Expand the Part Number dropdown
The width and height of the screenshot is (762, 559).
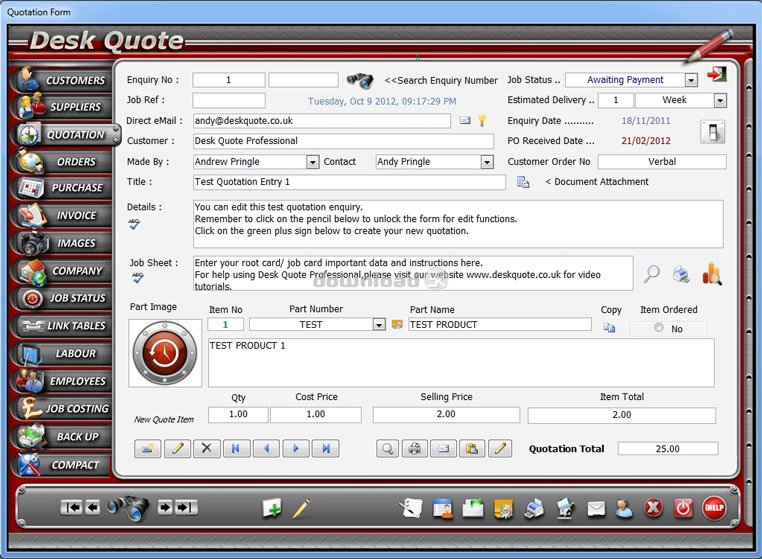pyautogui.click(x=379, y=325)
